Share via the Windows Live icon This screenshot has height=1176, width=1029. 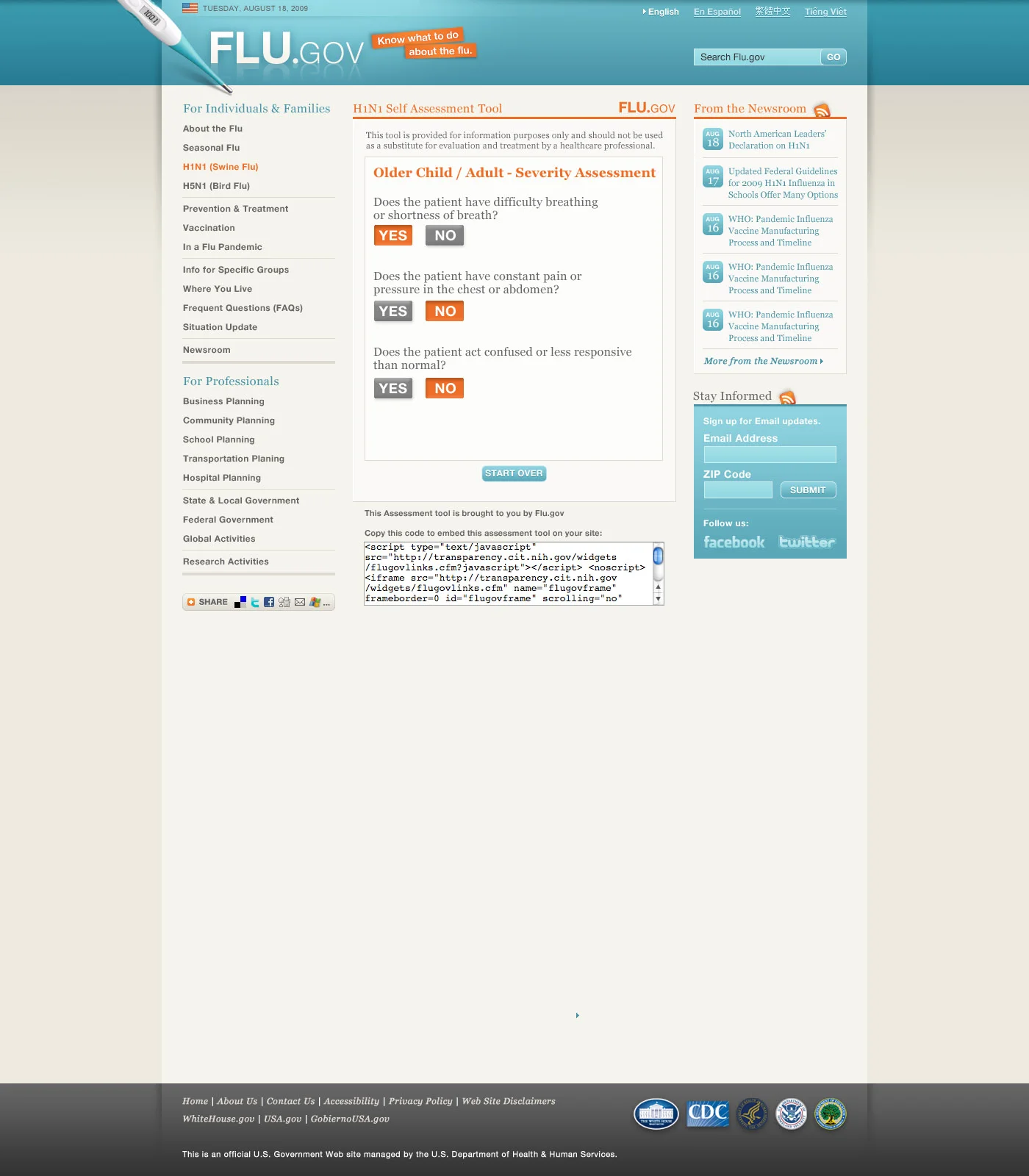coord(315,602)
